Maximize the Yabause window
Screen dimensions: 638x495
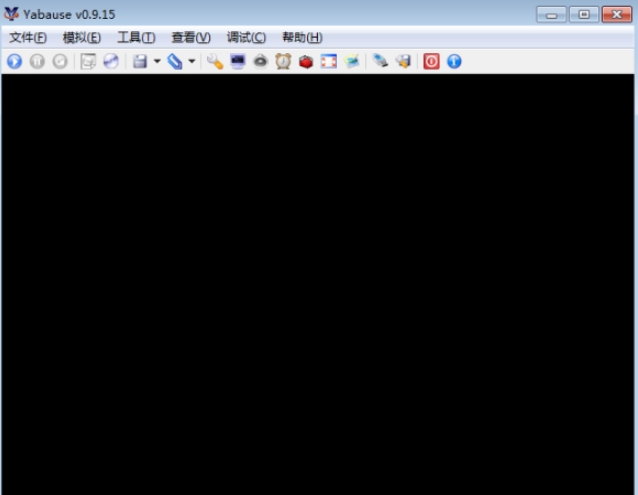[x=584, y=15]
